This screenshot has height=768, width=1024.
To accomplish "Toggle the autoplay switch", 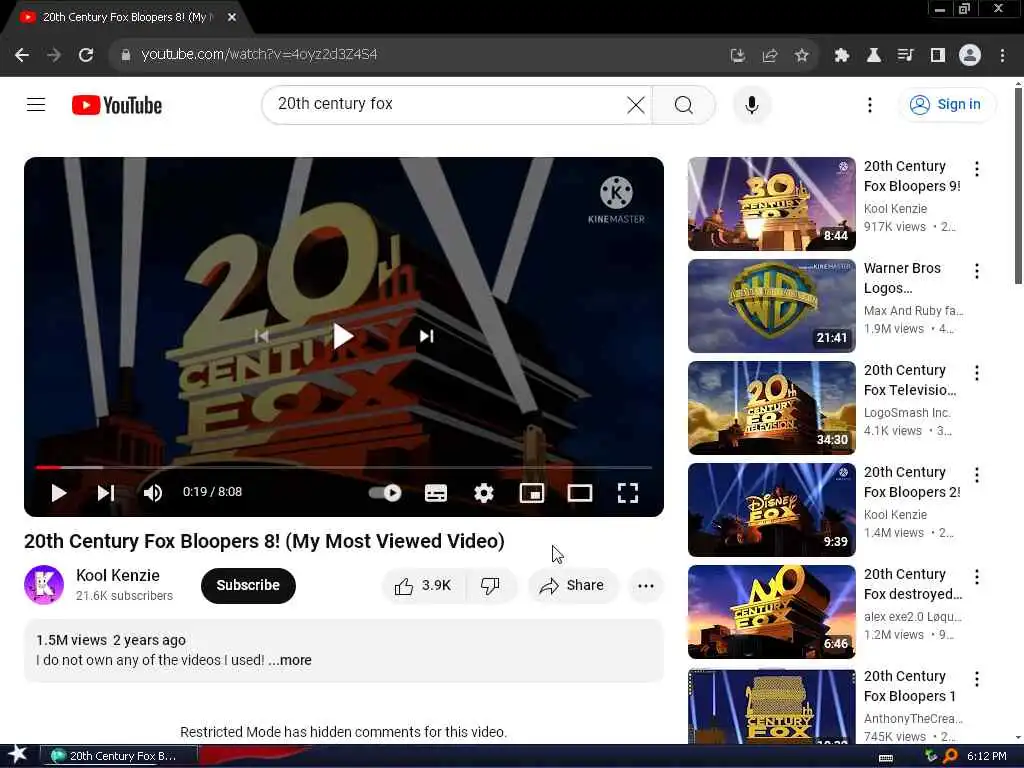I will [385, 492].
